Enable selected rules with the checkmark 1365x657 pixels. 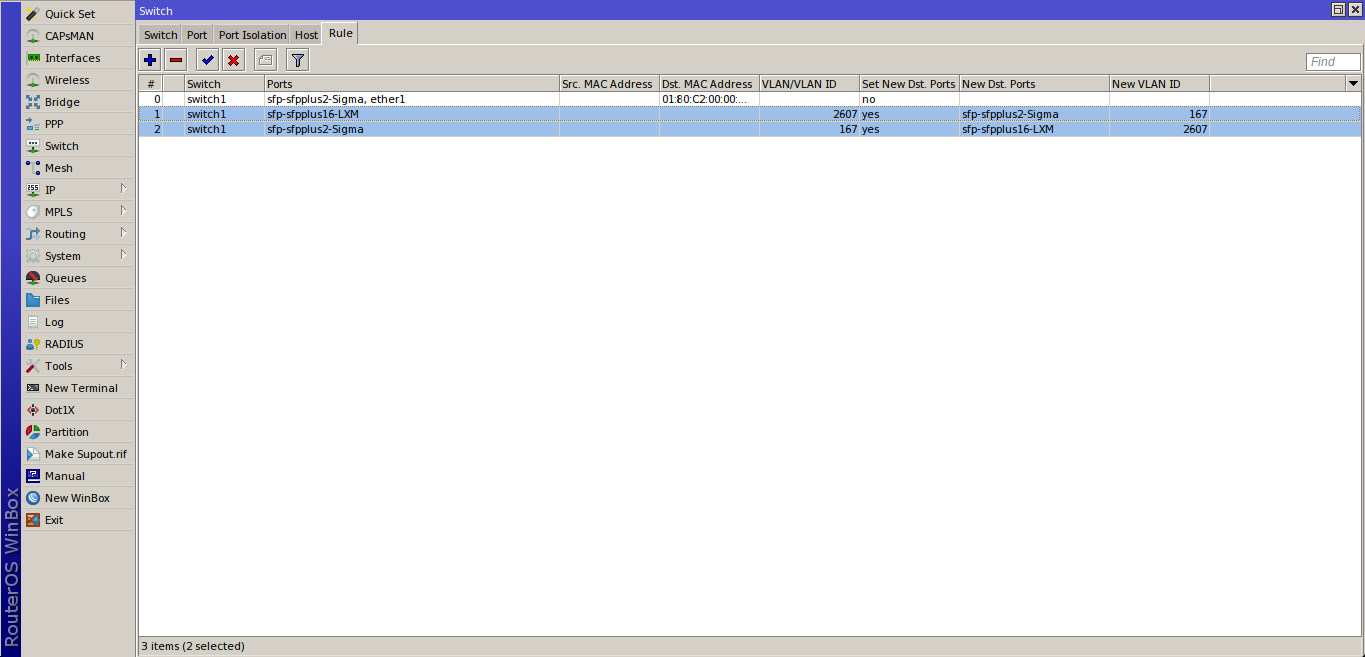[x=207, y=60]
